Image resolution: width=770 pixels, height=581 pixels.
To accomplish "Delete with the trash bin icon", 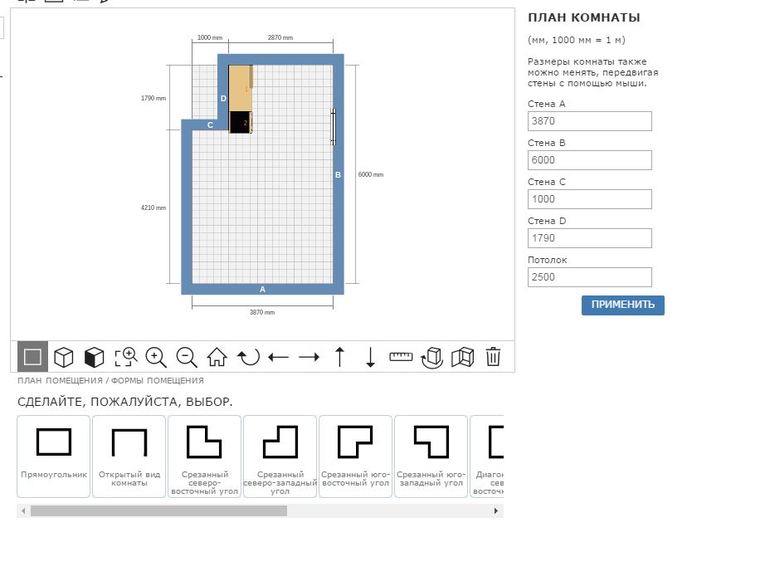I will pyautogui.click(x=493, y=357).
